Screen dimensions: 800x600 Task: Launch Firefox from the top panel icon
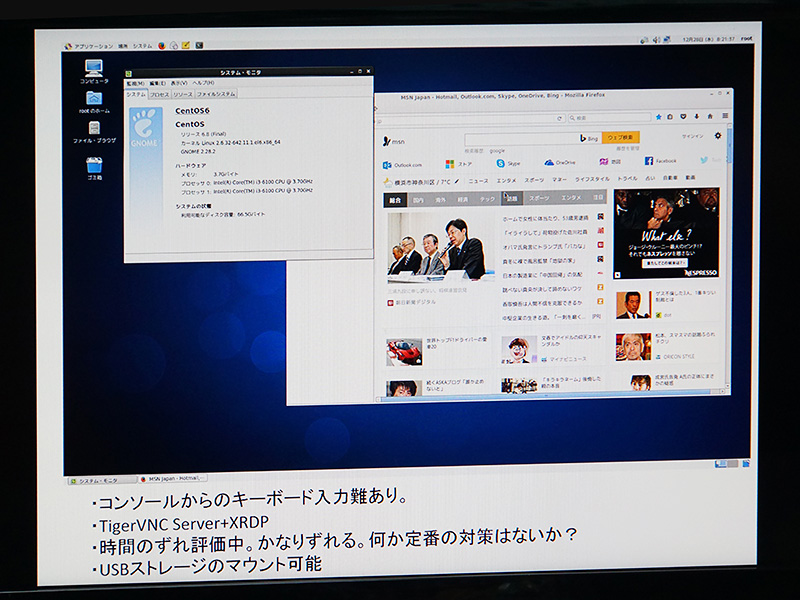[162, 45]
